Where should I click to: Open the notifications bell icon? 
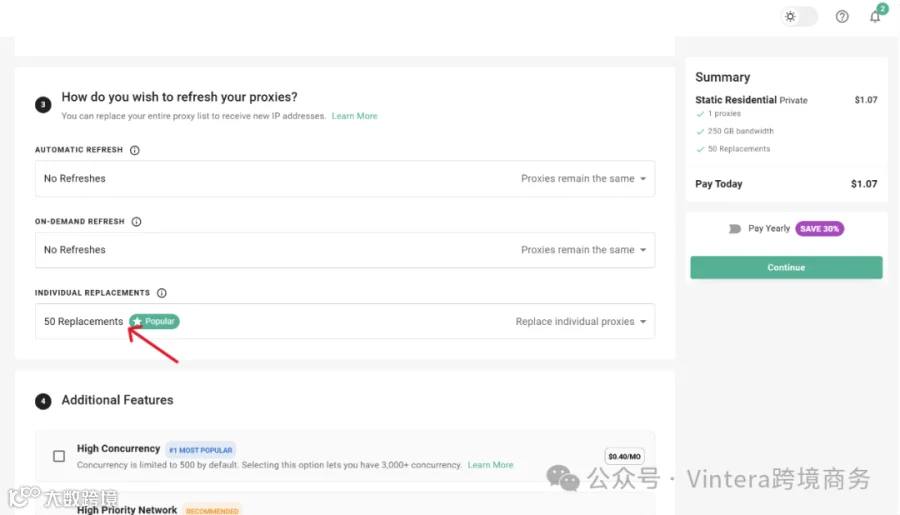pos(875,17)
